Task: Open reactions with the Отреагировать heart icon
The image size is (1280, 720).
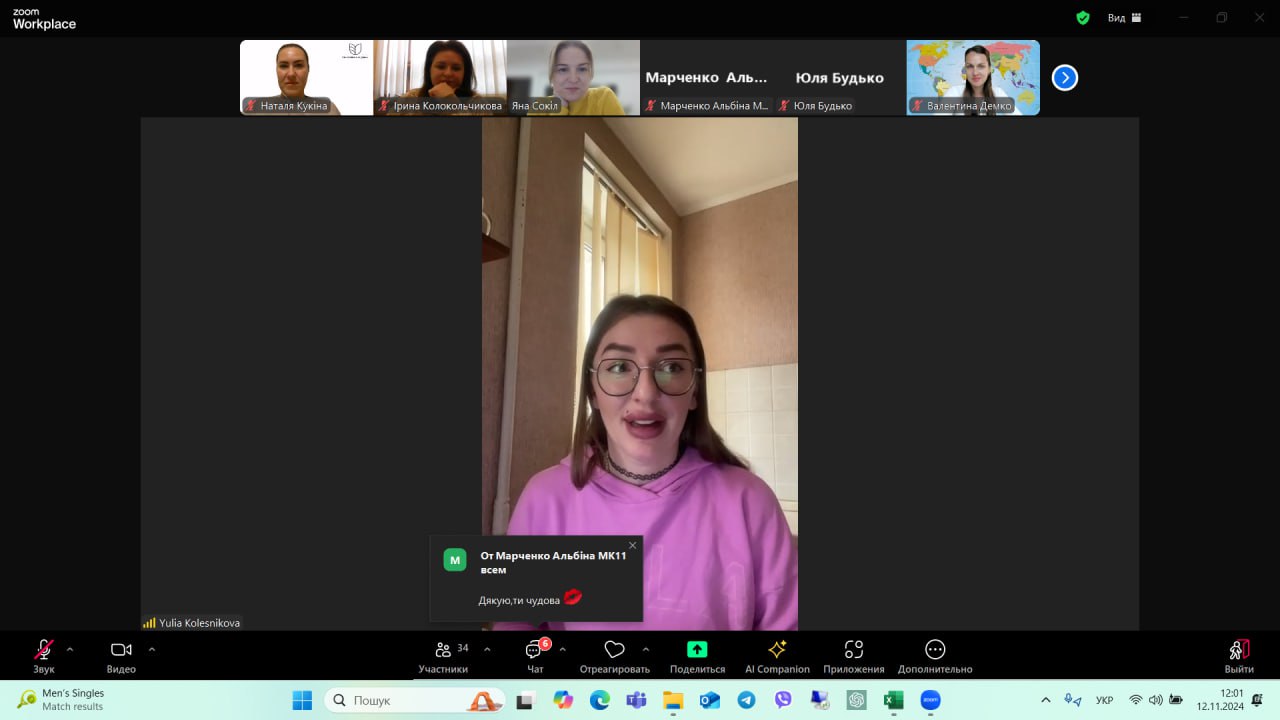Action: tap(614, 656)
